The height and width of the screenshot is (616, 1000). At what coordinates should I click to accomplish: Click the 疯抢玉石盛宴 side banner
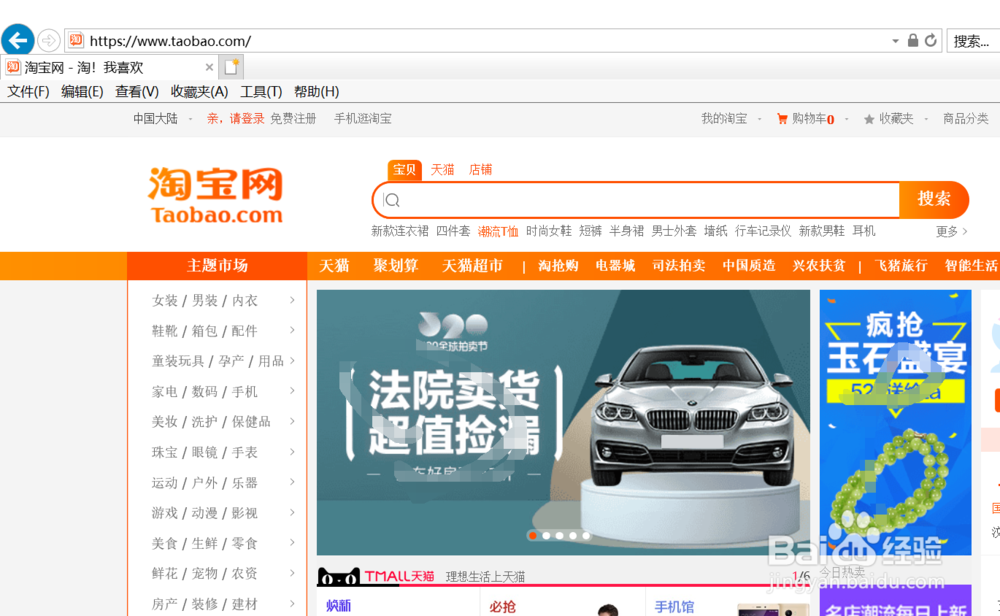[x=895, y=422]
